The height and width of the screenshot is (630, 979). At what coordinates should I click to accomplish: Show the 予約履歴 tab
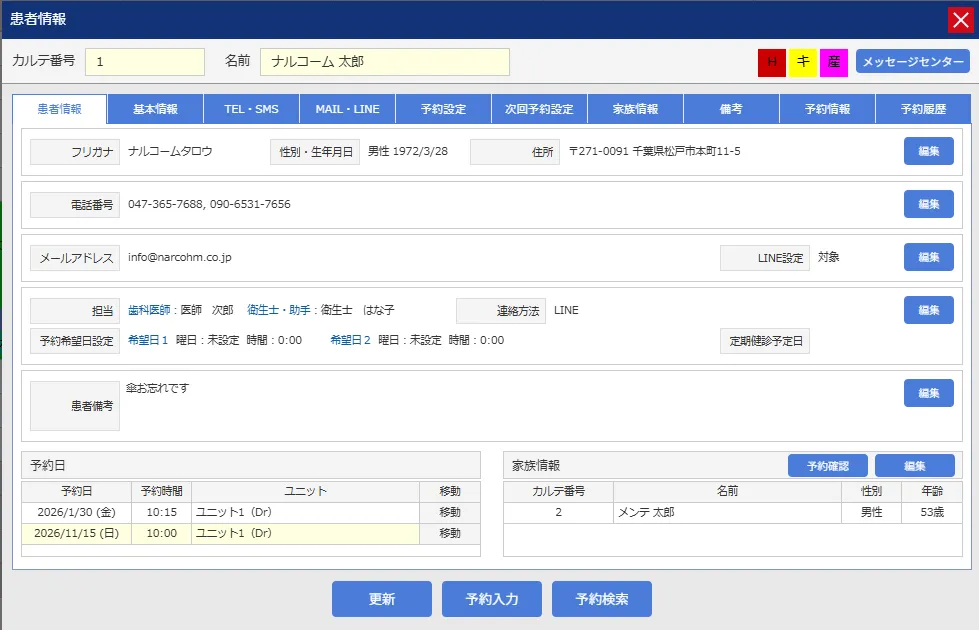click(922, 109)
